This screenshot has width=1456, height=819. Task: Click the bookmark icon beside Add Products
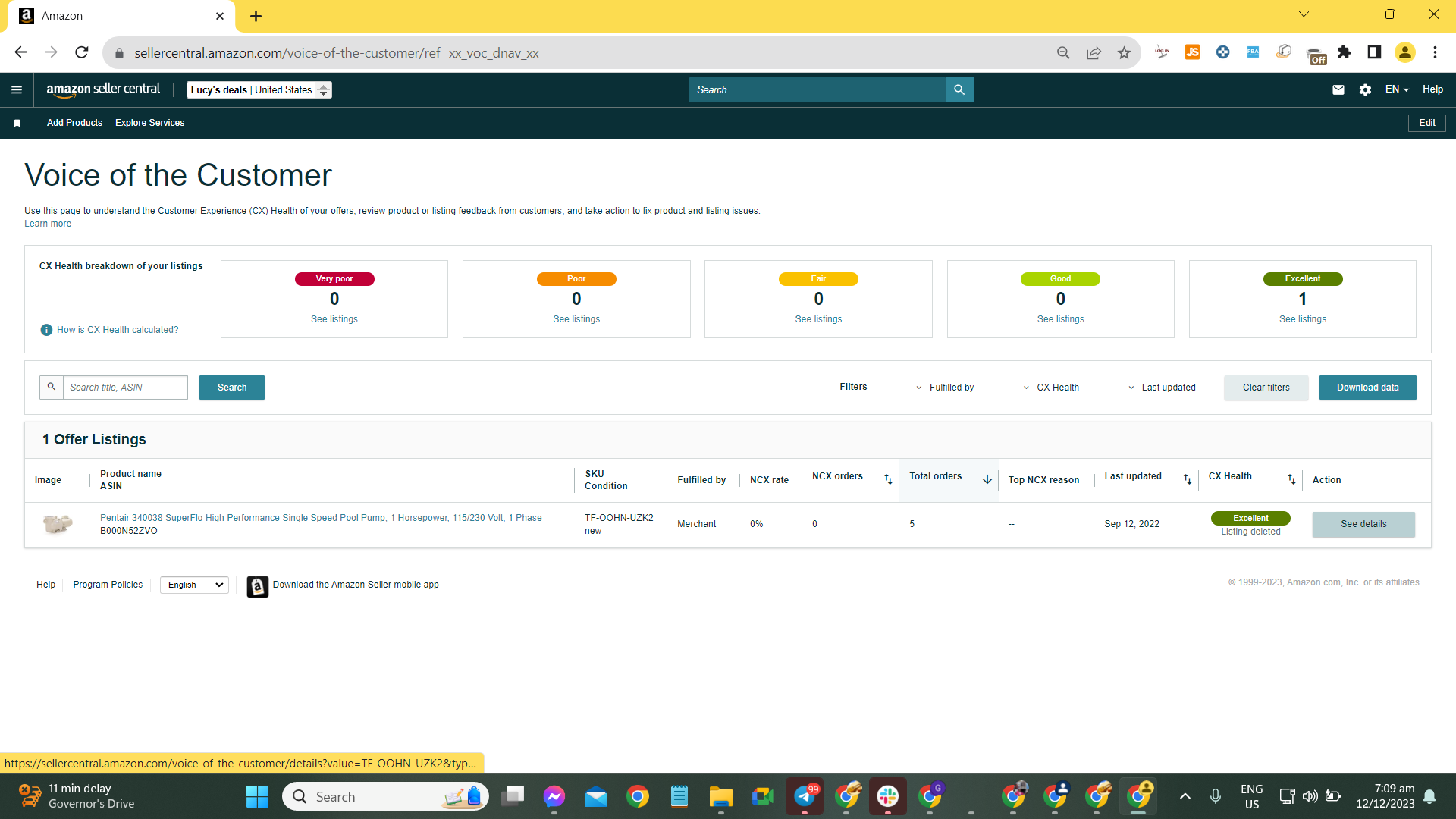click(x=17, y=123)
